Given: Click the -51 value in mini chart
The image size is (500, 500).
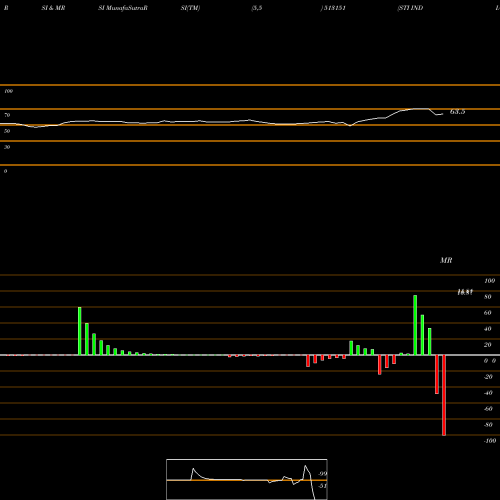Looking at the screenshot, I should (x=323, y=486).
